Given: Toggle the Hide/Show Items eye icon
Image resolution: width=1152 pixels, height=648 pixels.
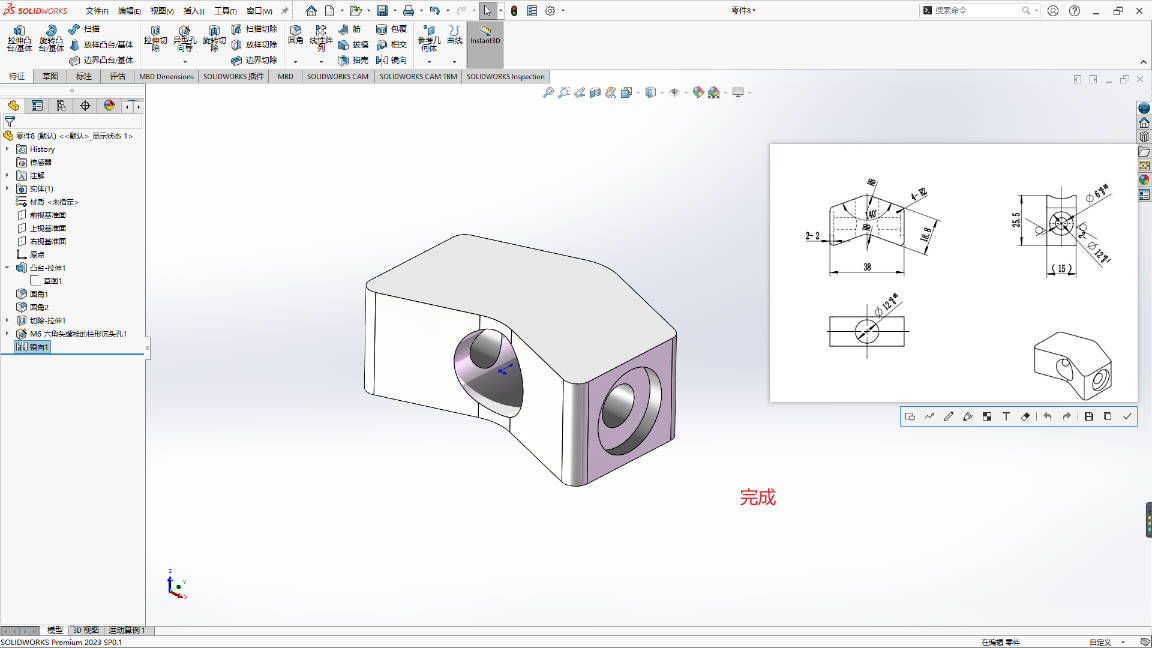Looking at the screenshot, I should (x=674, y=93).
